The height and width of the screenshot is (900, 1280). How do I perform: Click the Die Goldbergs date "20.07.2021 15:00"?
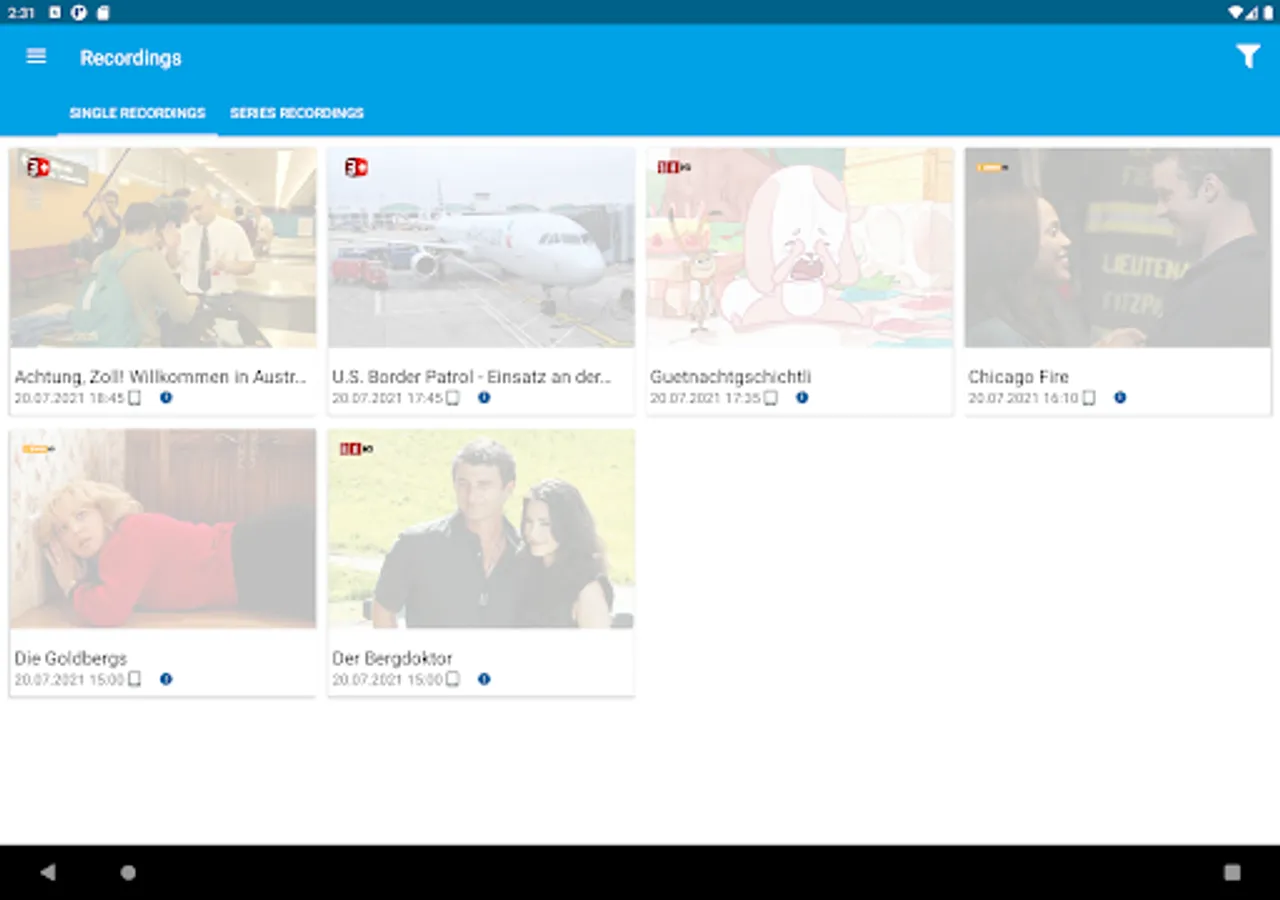70,680
